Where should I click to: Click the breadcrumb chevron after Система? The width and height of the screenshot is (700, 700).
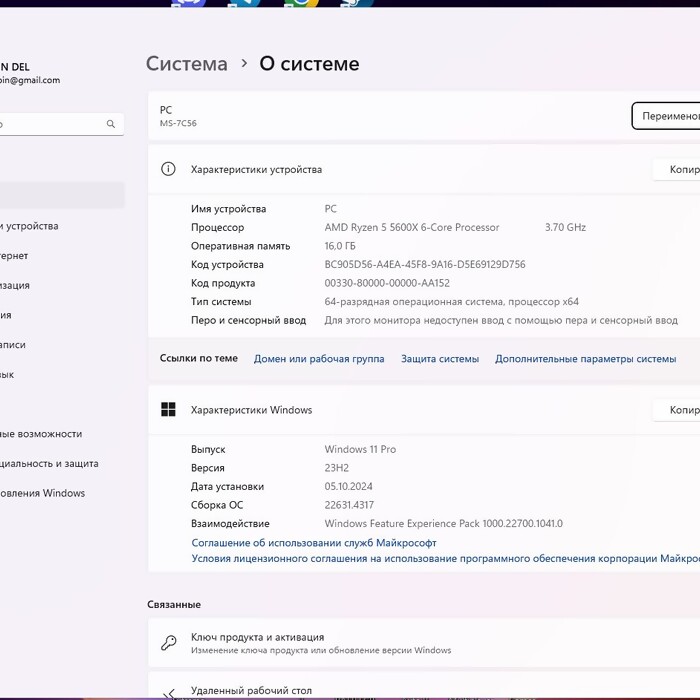pos(244,63)
